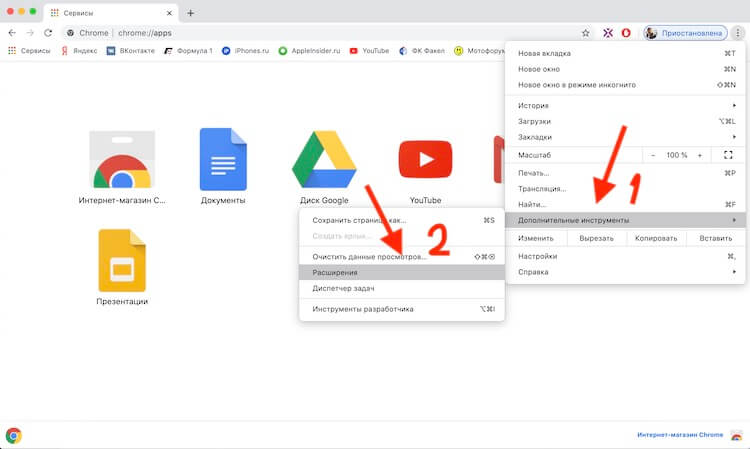Select Расширения in the submenu
Screen dimensions: 750x449
tap(402, 272)
